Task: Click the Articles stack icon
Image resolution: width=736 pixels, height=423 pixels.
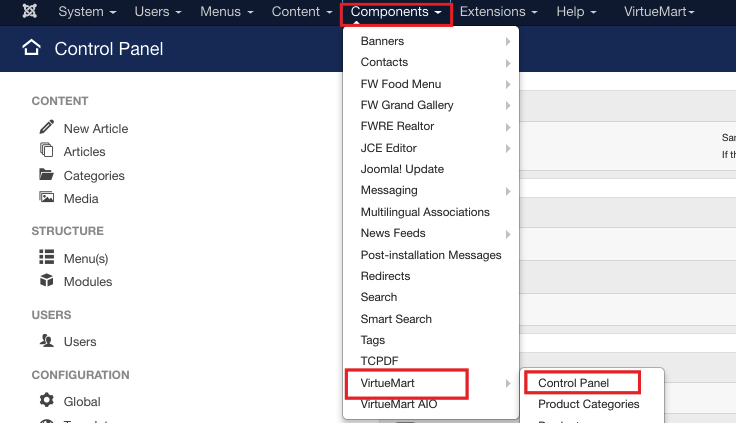Action: 46,151
